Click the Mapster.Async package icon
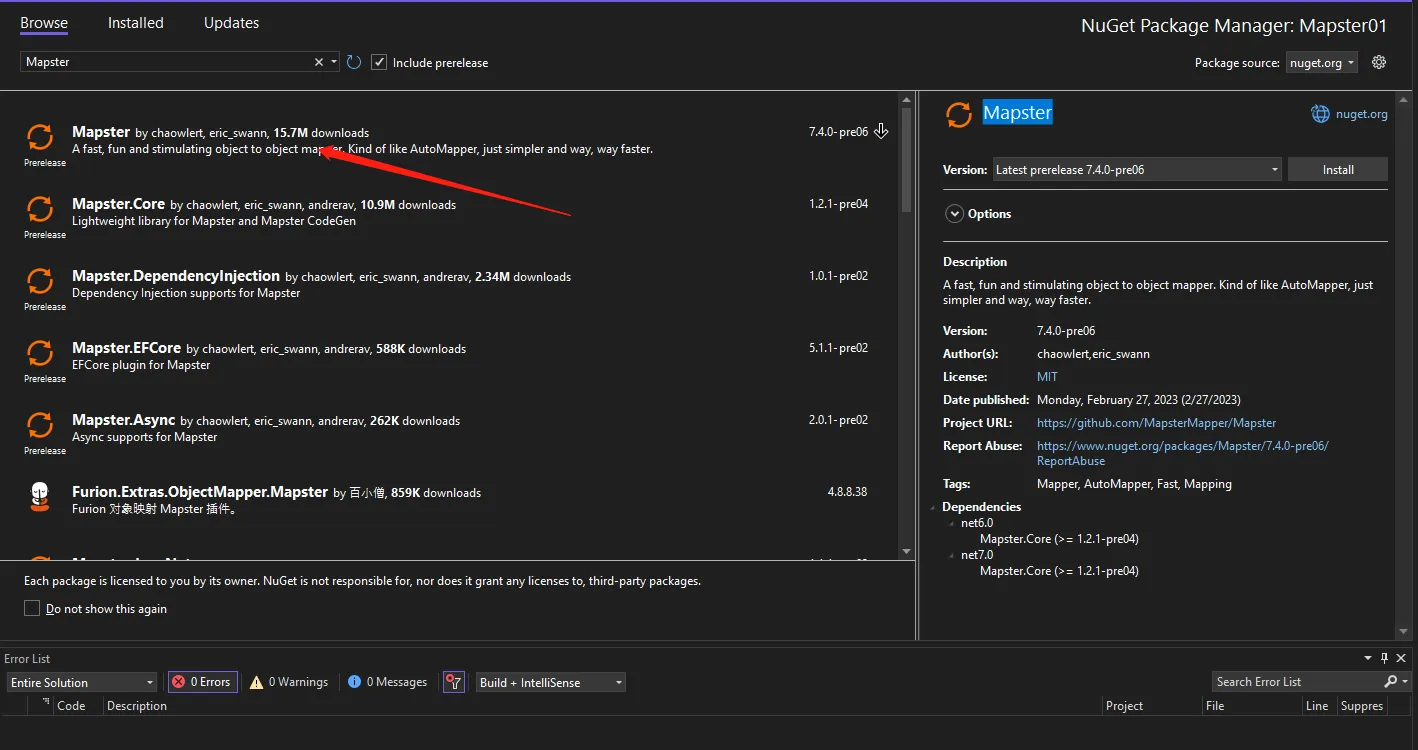Image resolution: width=1418 pixels, height=750 pixels. [x=40, y=425]
